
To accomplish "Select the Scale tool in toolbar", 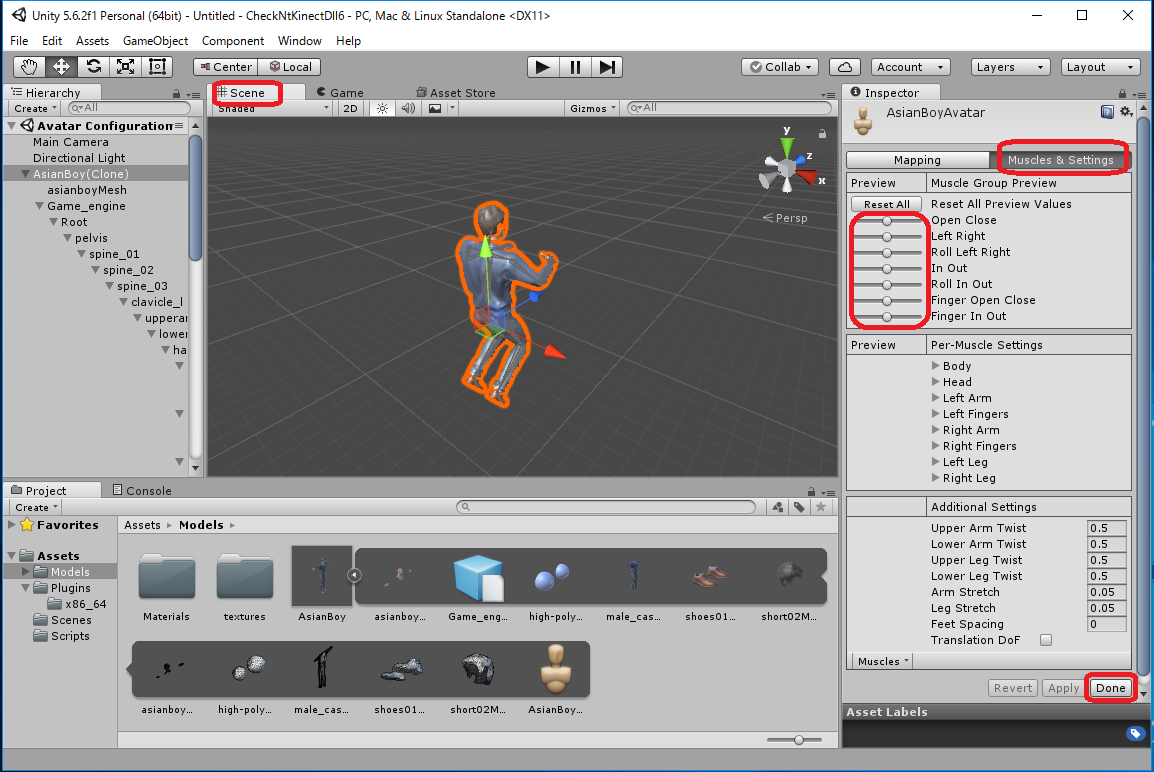I will [x=125, y=67].
